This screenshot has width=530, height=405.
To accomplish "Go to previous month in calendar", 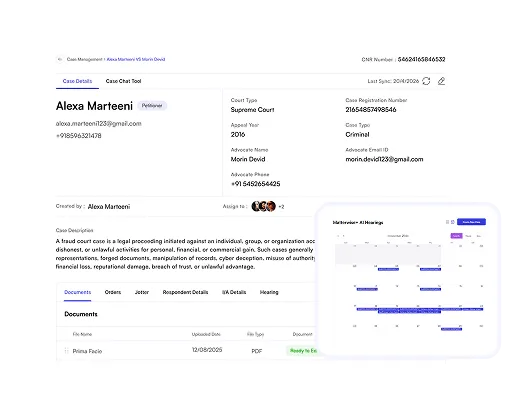I will (x=338, y=236).
